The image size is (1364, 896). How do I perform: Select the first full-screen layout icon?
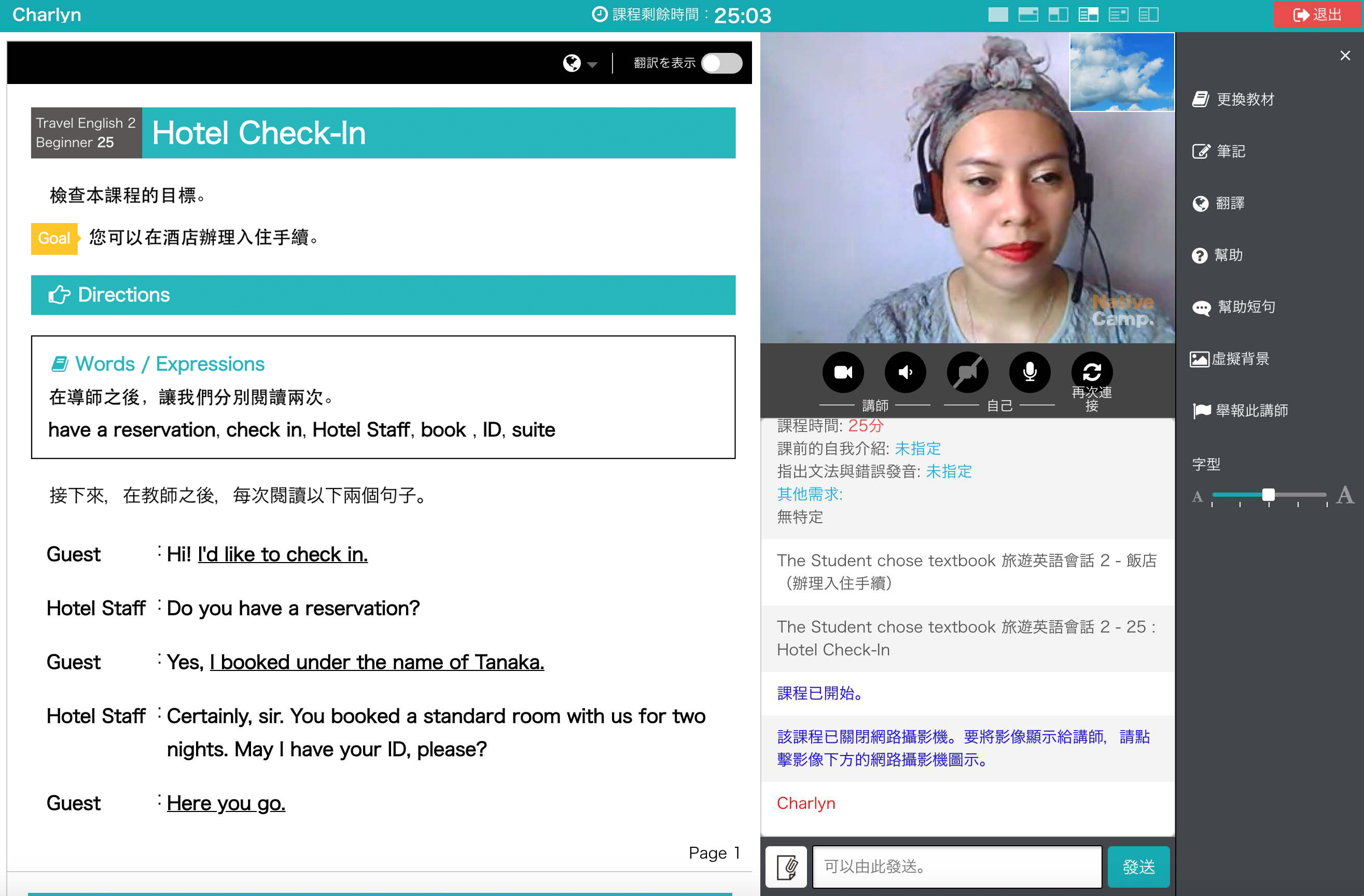pyautogui.click(x=998, y=15)
